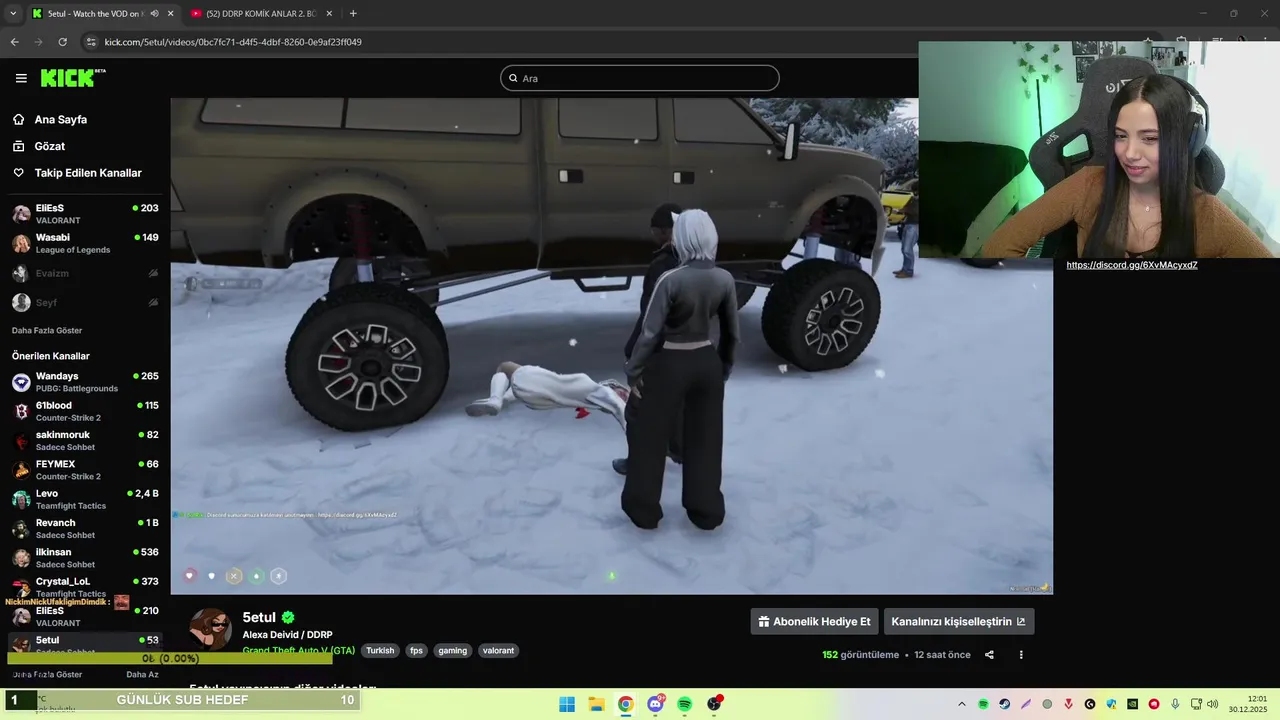This screenshot has height=720, width=1280.
Task: Click the Grand Theft Auto V (GTA) category link
Action: point(298,650)
